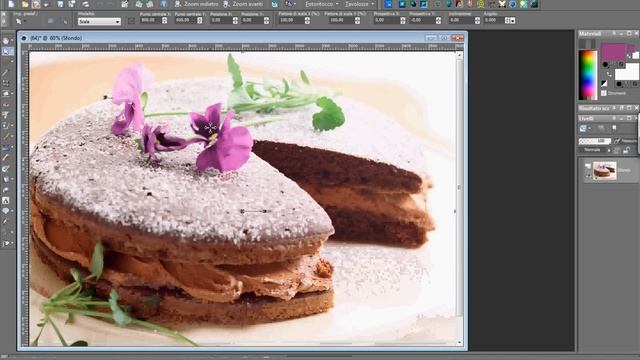Click the Open folder icon

[x=24, y=4]
